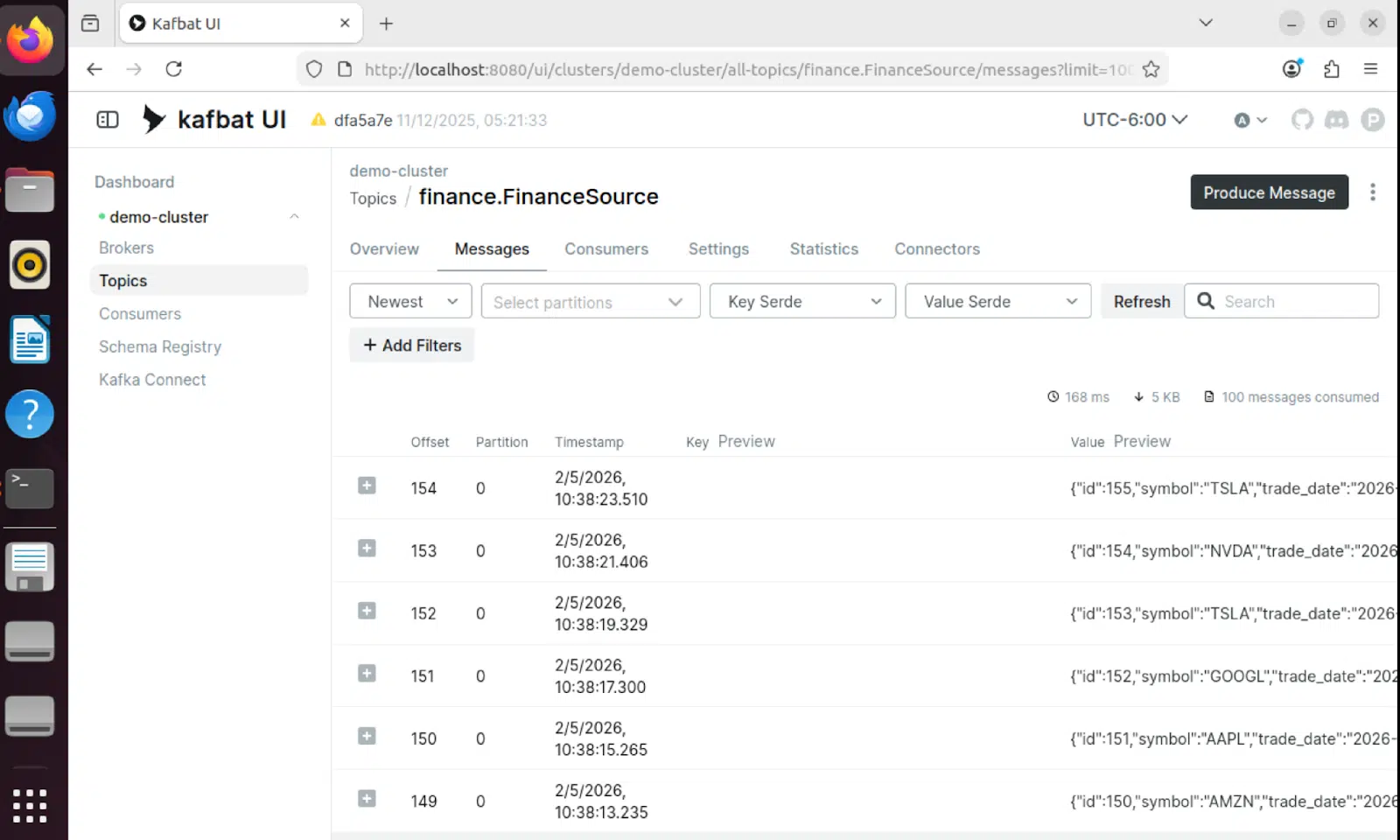Open the Key Serde dropdown

(801, 301)
